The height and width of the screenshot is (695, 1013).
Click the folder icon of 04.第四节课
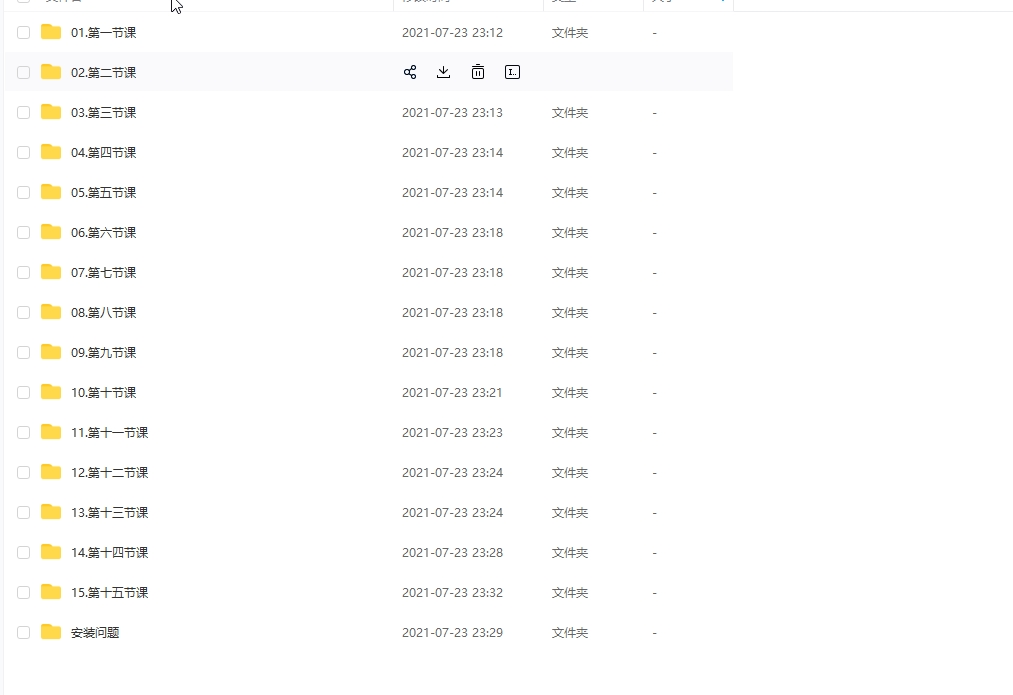[51, 152]
